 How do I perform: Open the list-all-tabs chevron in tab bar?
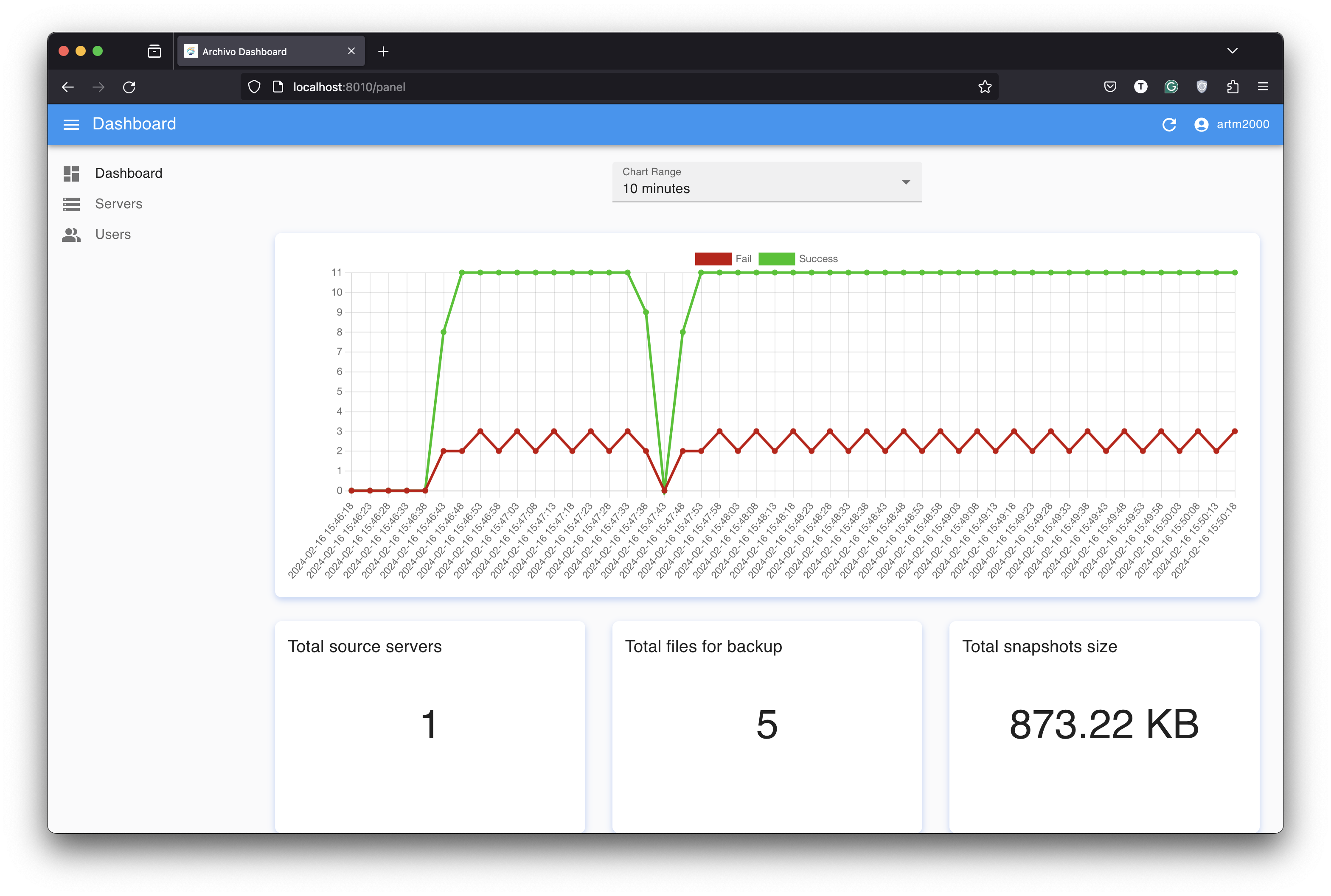pos(1232,51)
